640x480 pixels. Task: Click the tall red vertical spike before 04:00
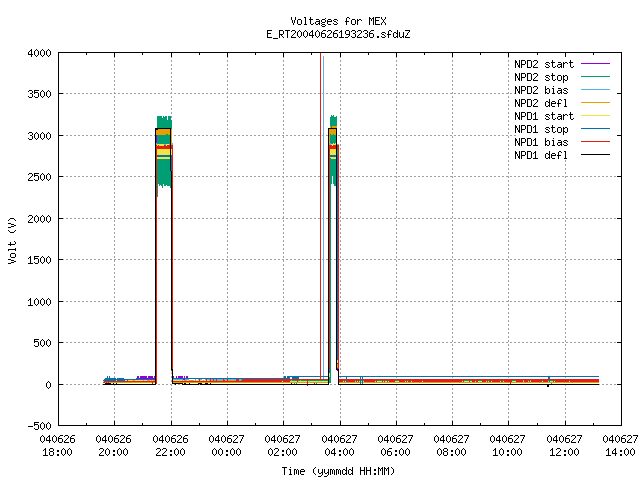pos(320,218)
